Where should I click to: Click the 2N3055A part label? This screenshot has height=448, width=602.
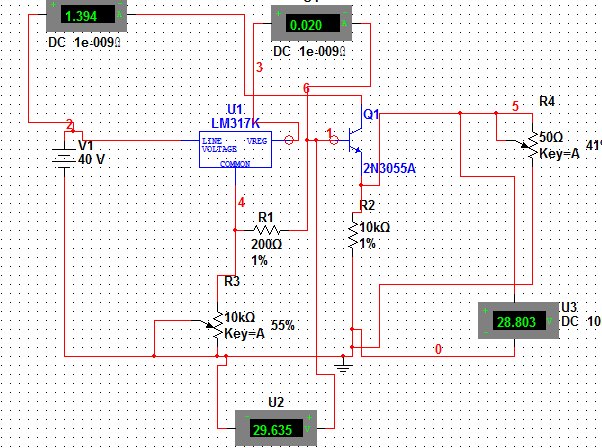pyautogui.click(x=389, y=168)
